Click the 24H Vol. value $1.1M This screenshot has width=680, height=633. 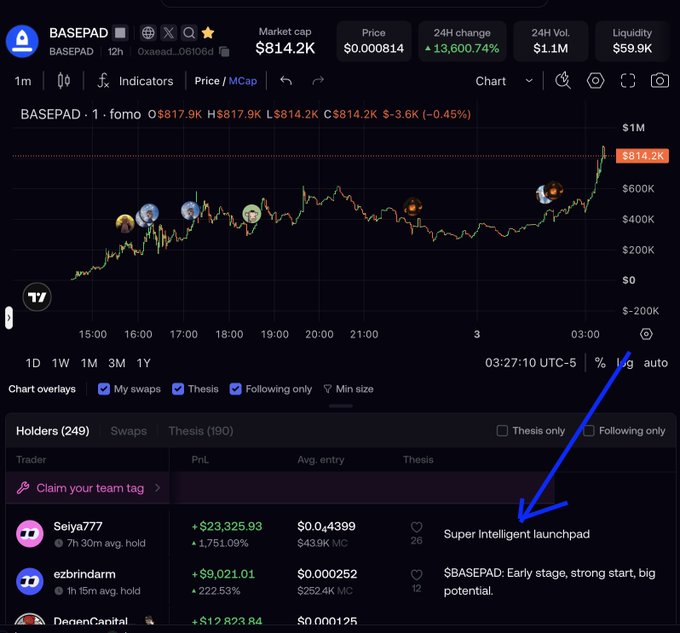point(550,48)
